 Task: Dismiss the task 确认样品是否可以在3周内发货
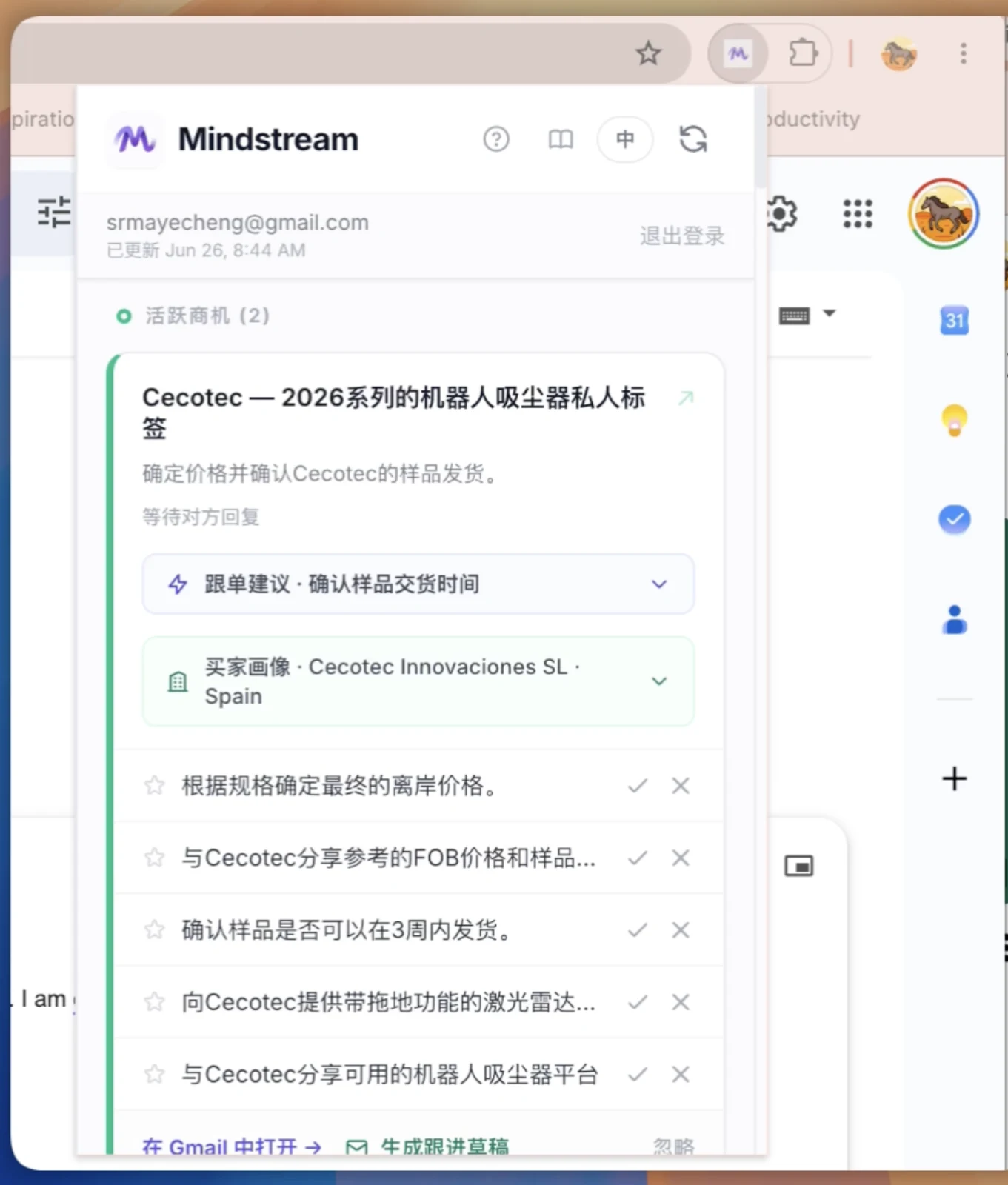click(x=681, y=929)
